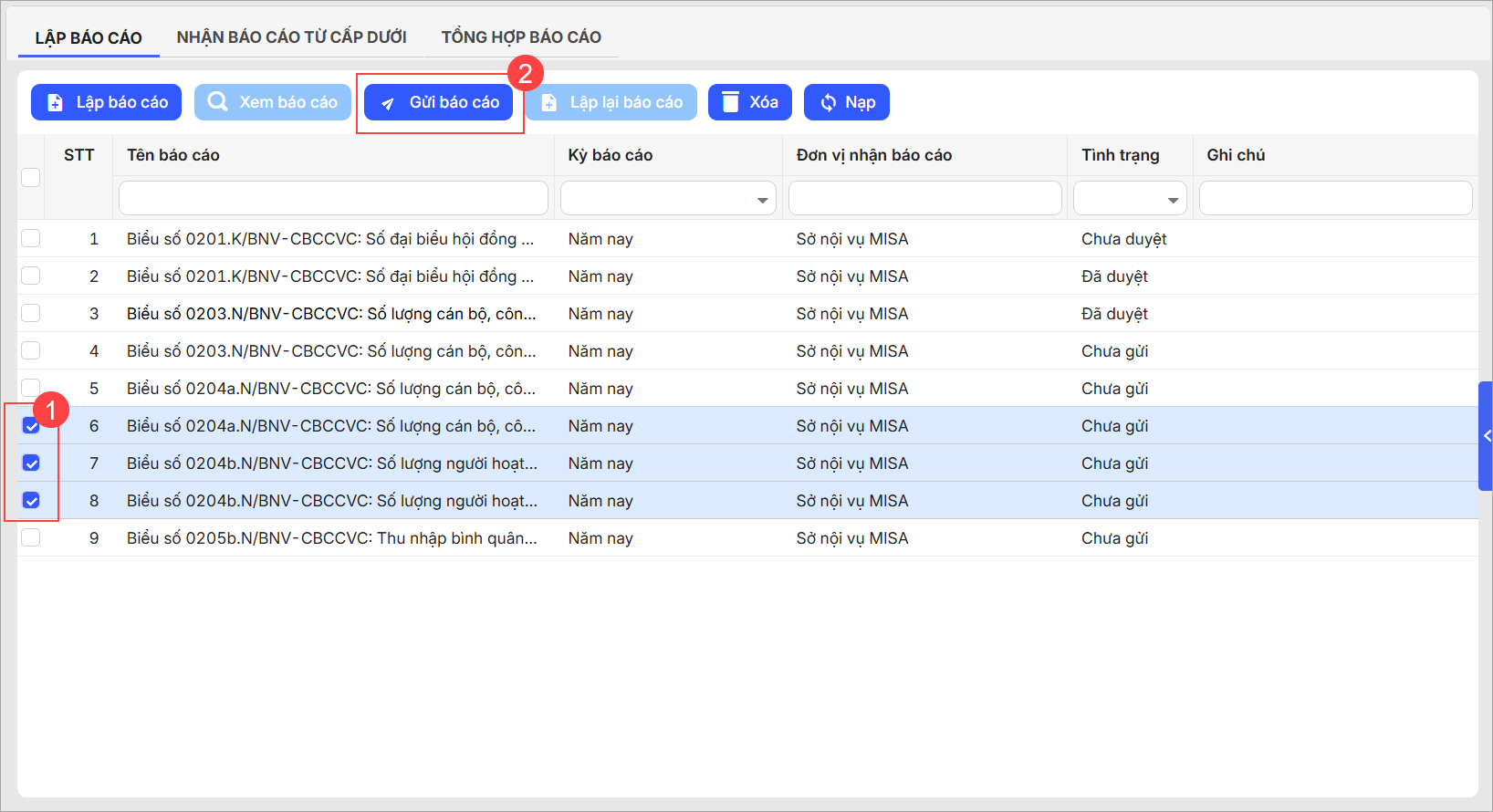Select report row 9 Biểu số 0205b.N
1493x812 pixels.
click(x=331, y=538)
